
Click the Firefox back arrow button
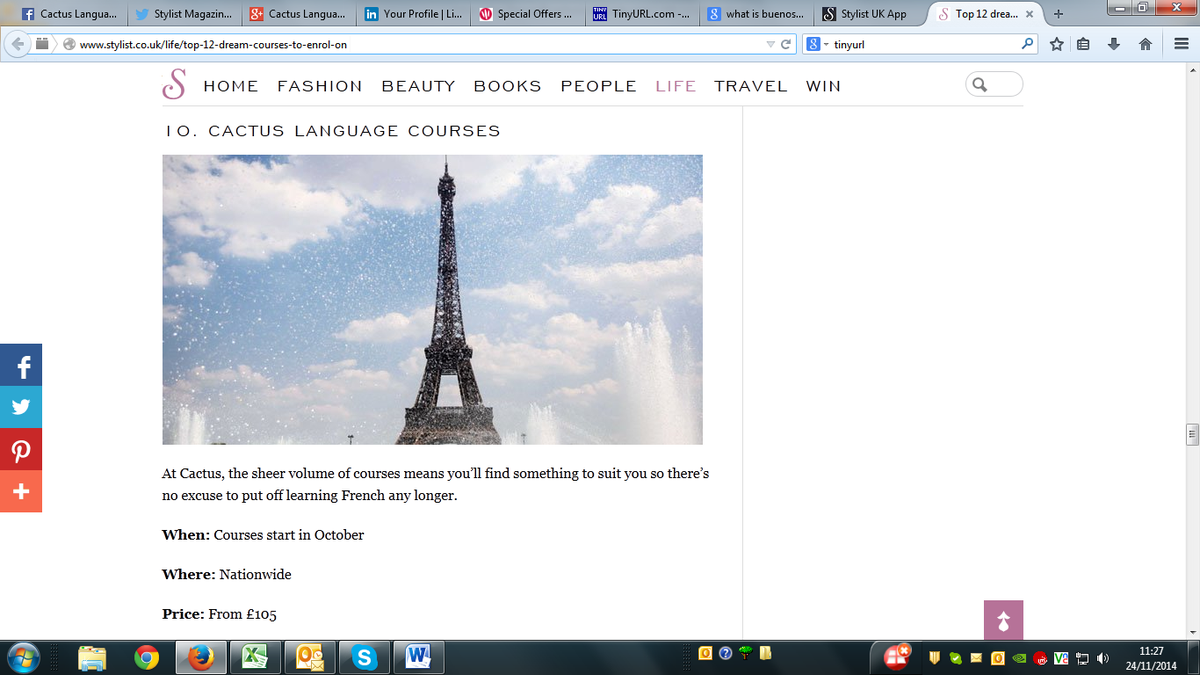(x=19, y=44)
